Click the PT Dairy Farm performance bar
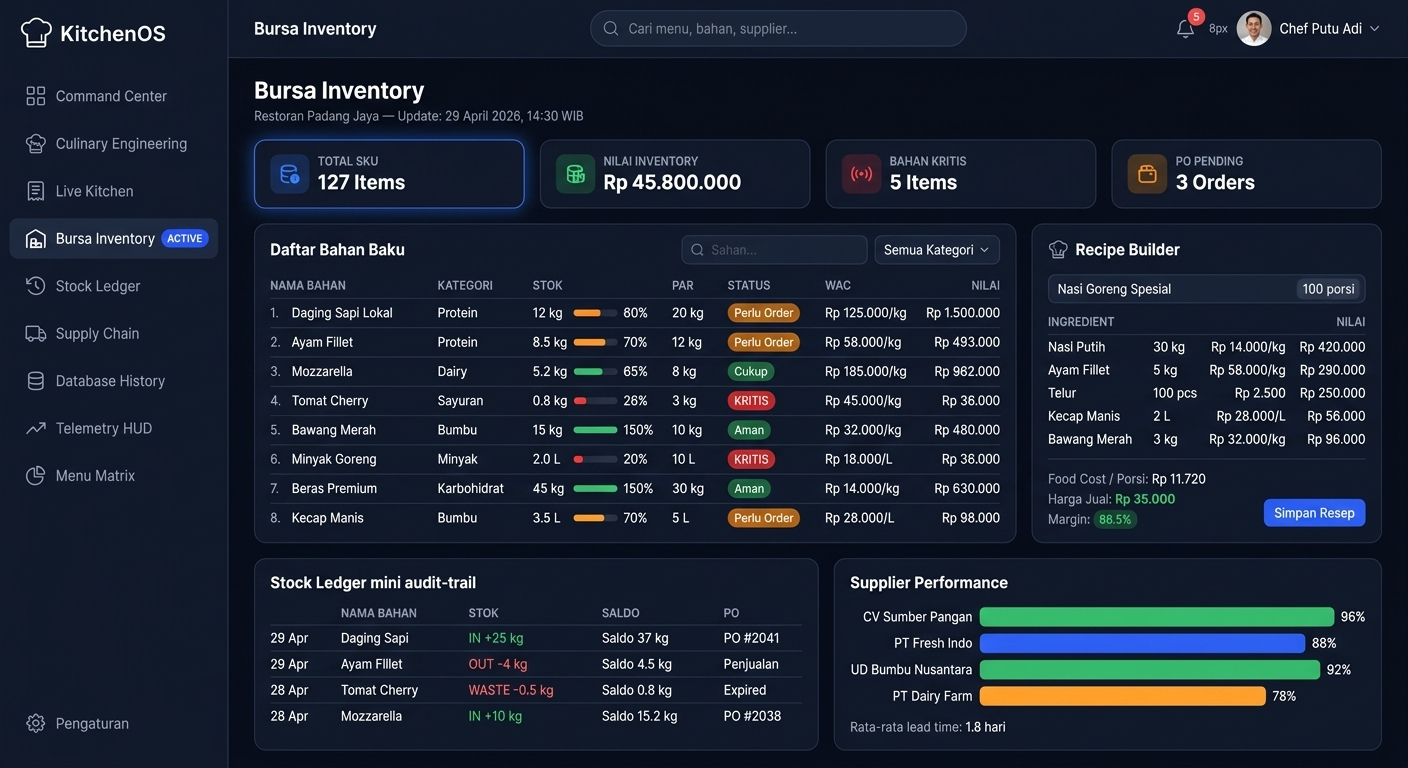This screenshot has width=1408, height=768. pyautogui.click(x=1122, y=695)
